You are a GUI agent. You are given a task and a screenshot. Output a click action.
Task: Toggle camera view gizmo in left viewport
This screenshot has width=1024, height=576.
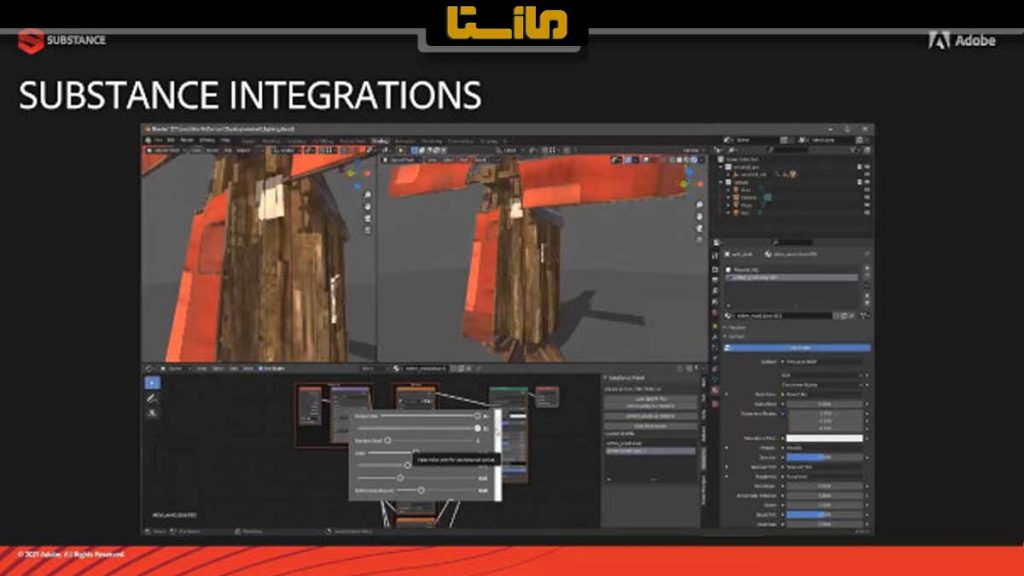[x=368, y=218]
